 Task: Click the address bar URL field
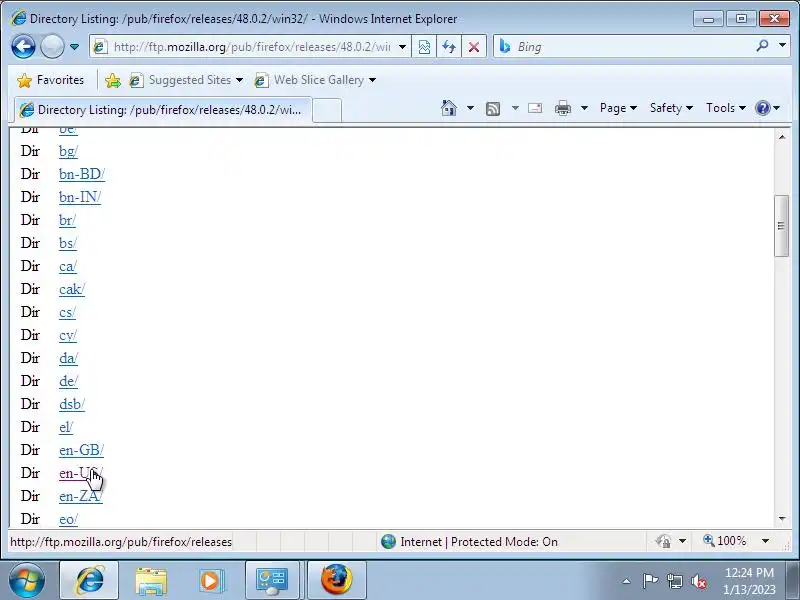pyautogui.click(x=251, y=47)
